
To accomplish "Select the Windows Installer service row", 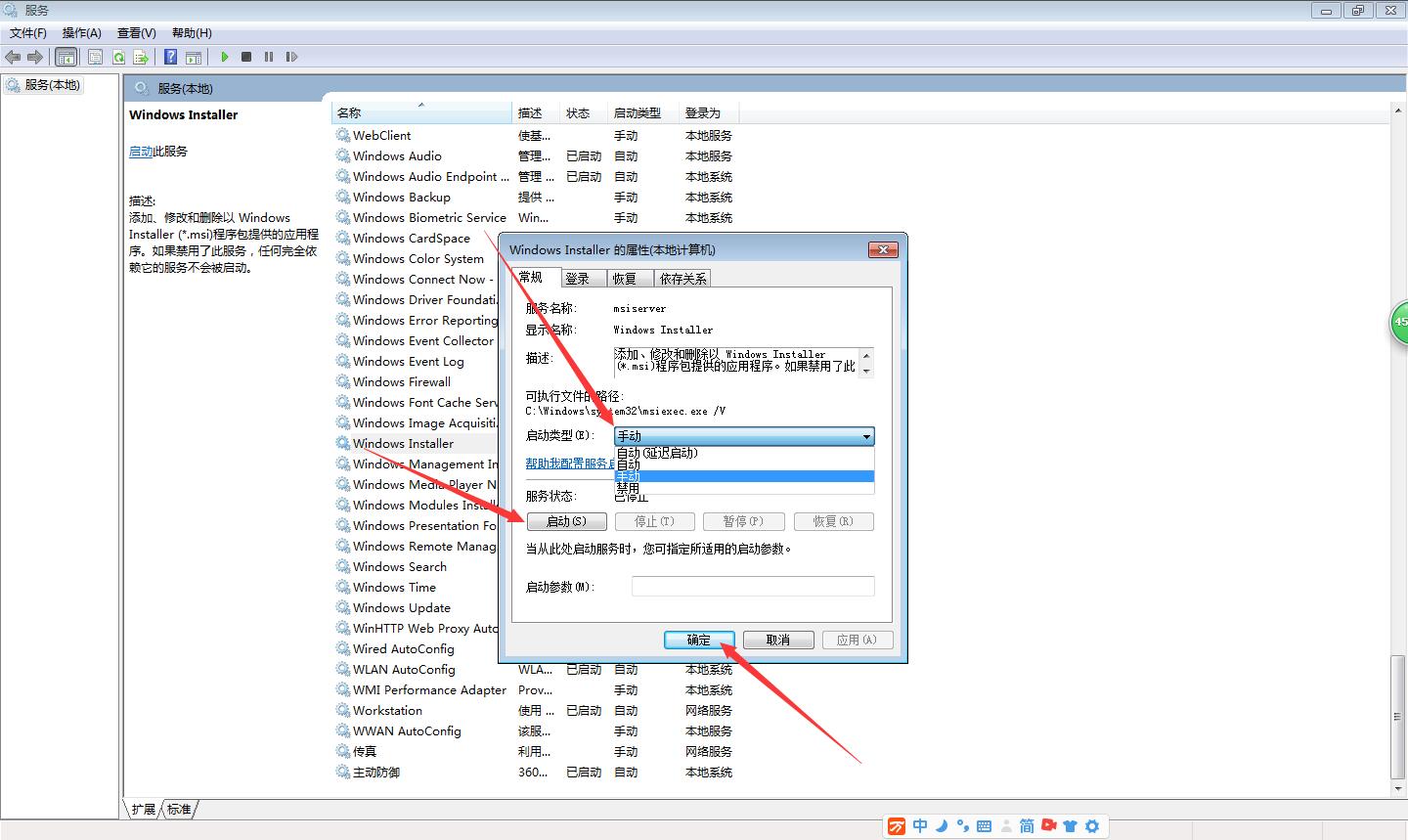I will (x=417, y=443).
